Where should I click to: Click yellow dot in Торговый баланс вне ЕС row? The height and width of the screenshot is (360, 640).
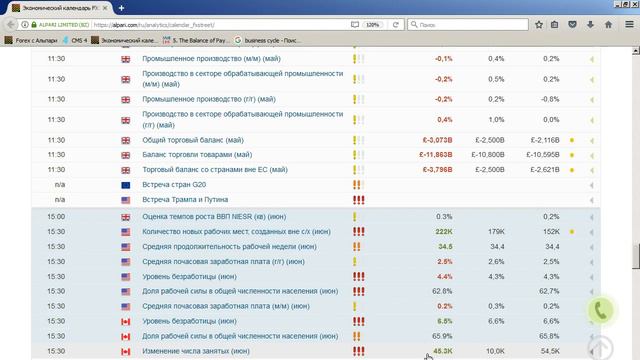572,170
